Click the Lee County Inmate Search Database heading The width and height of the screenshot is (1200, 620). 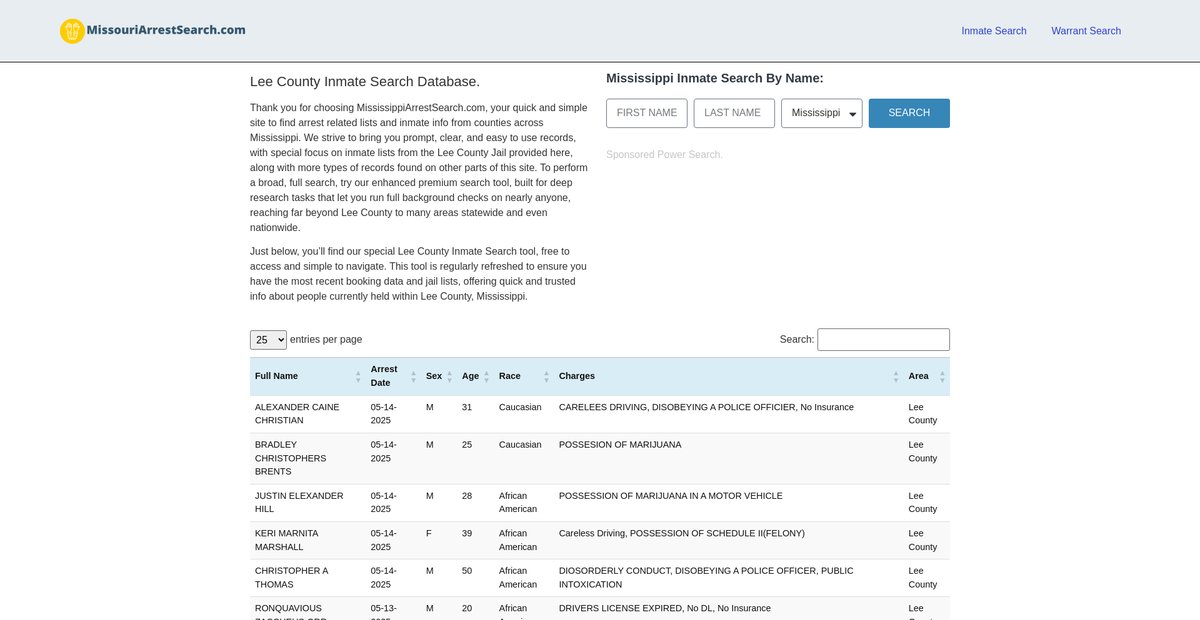tap(365, 82)
